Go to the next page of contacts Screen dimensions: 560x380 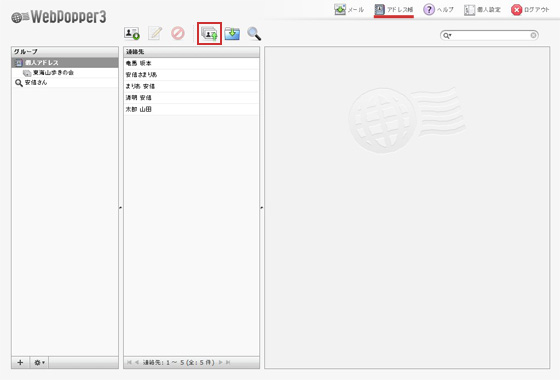[220, 362]
